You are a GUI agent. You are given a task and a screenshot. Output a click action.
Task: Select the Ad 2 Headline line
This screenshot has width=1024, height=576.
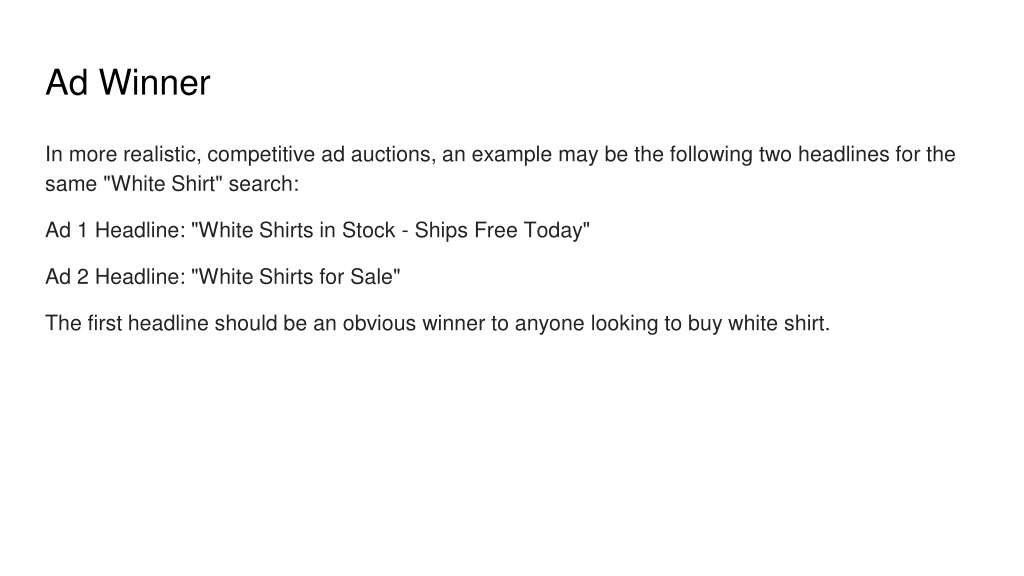pyautogui.click(x=223, y=276)
